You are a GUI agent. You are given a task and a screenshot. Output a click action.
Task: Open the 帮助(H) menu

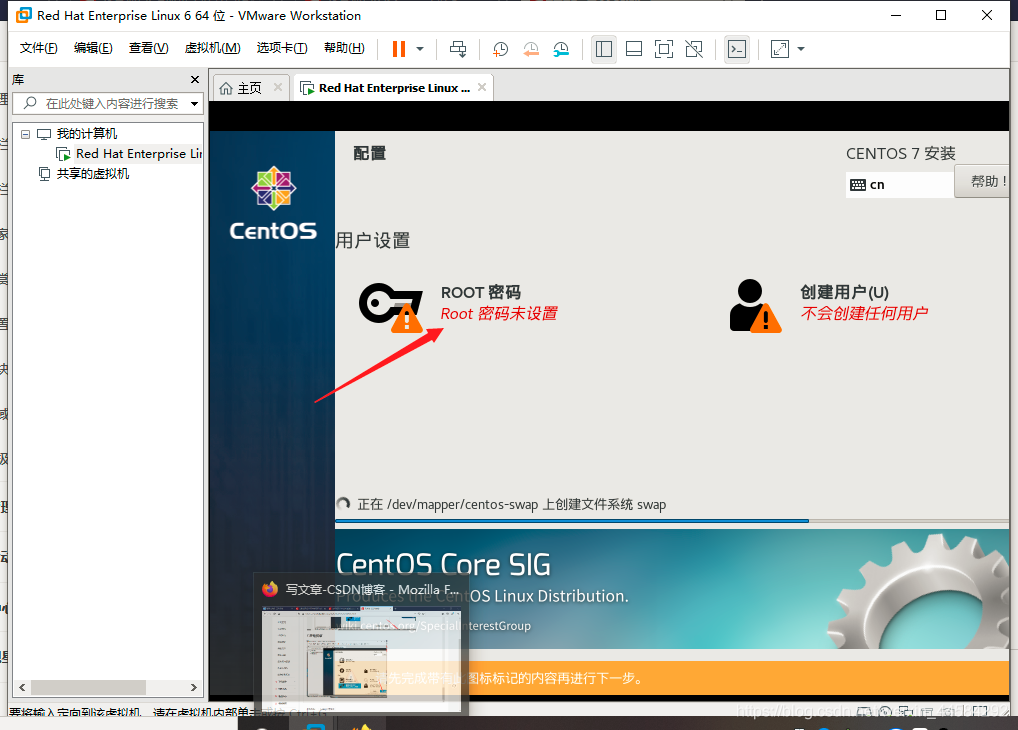(344, 48)
